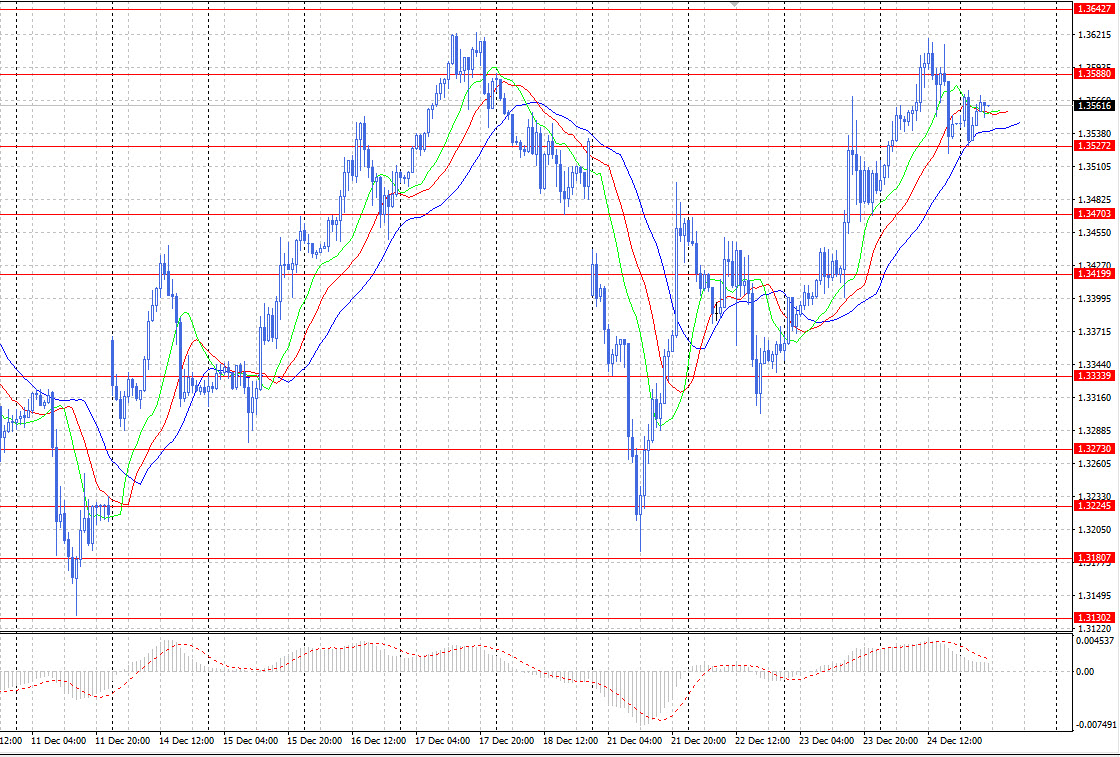The image size is (1120, 757).
Task: Click the 1.32050 price scale value
Action: [x=1094, y=530]
